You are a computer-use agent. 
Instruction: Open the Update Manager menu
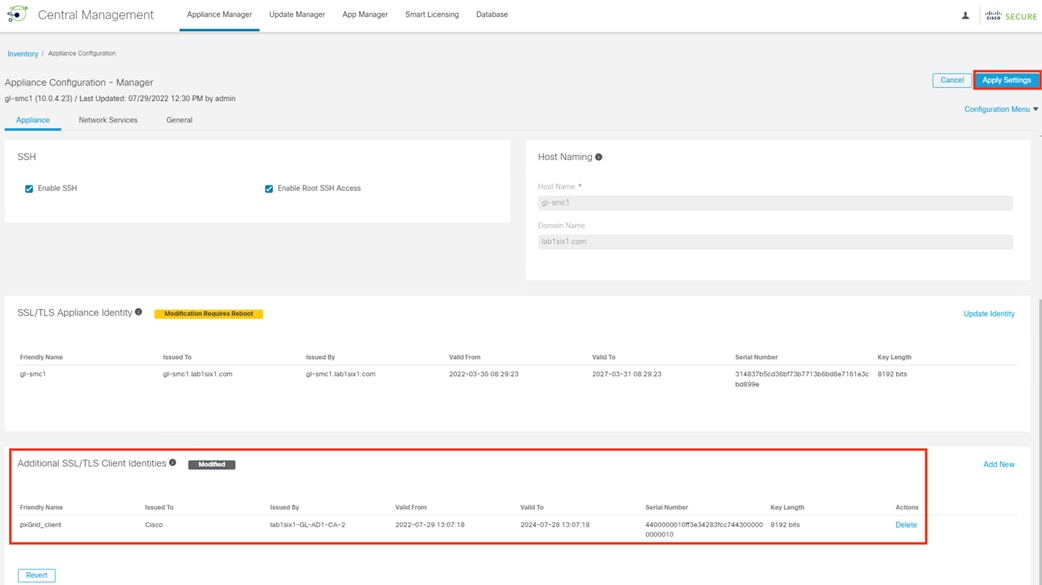pyautogui.click(x=297, y=15)
